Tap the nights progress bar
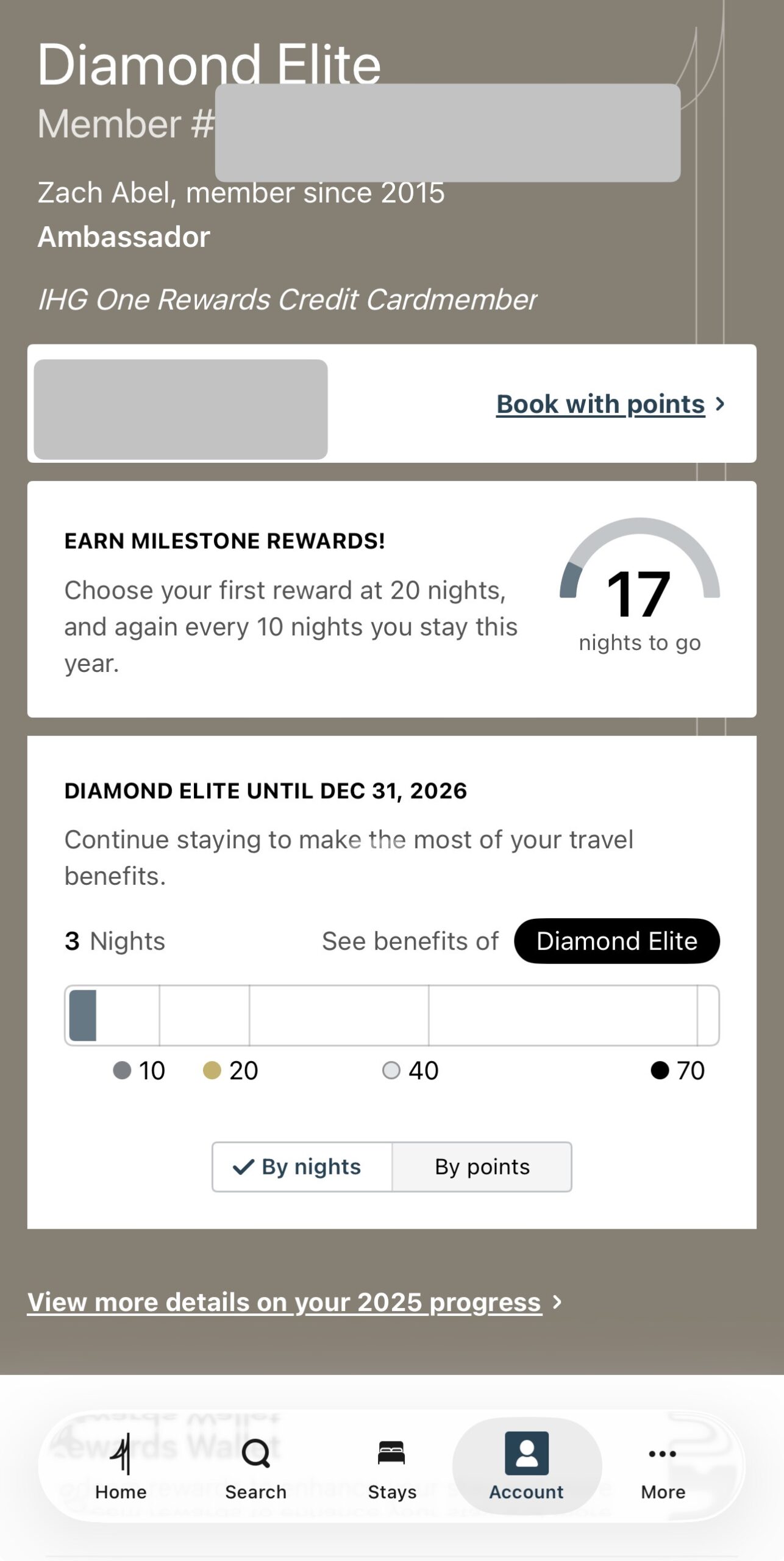 (x=391, y=1015)
